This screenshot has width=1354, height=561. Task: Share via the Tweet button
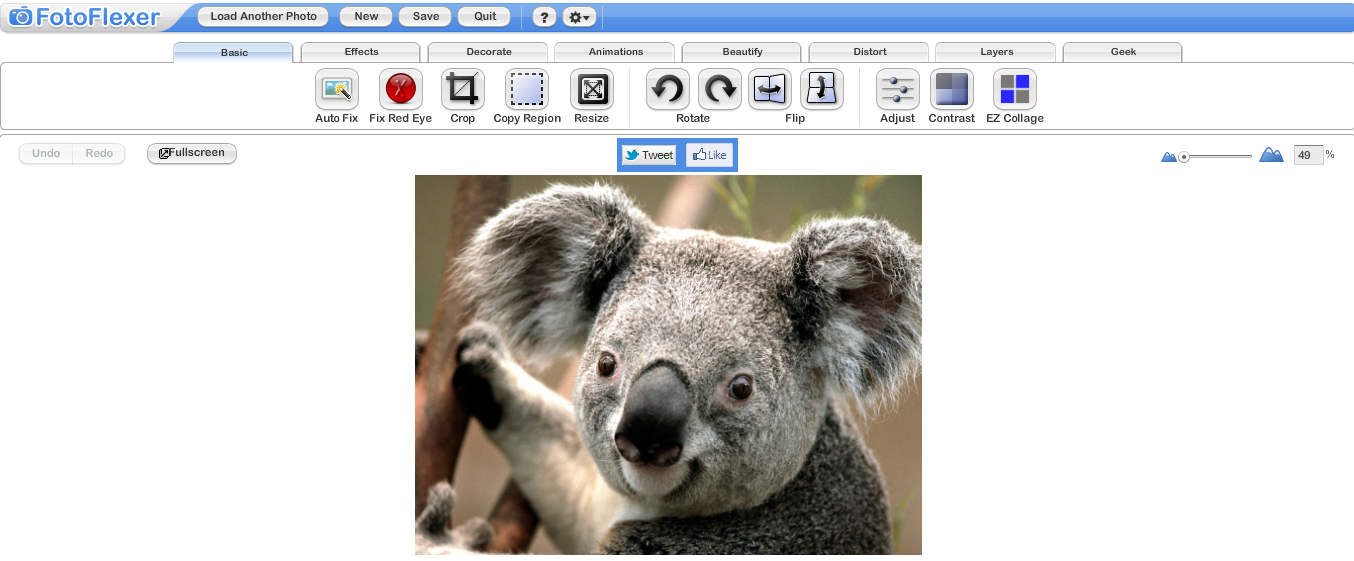[x=649, y=155]
